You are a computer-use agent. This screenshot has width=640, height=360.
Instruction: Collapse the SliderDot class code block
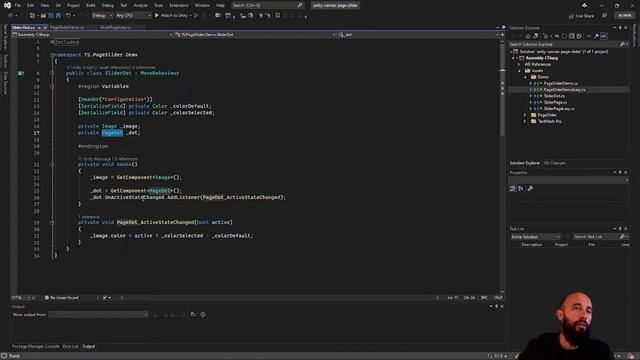point(52,73)
